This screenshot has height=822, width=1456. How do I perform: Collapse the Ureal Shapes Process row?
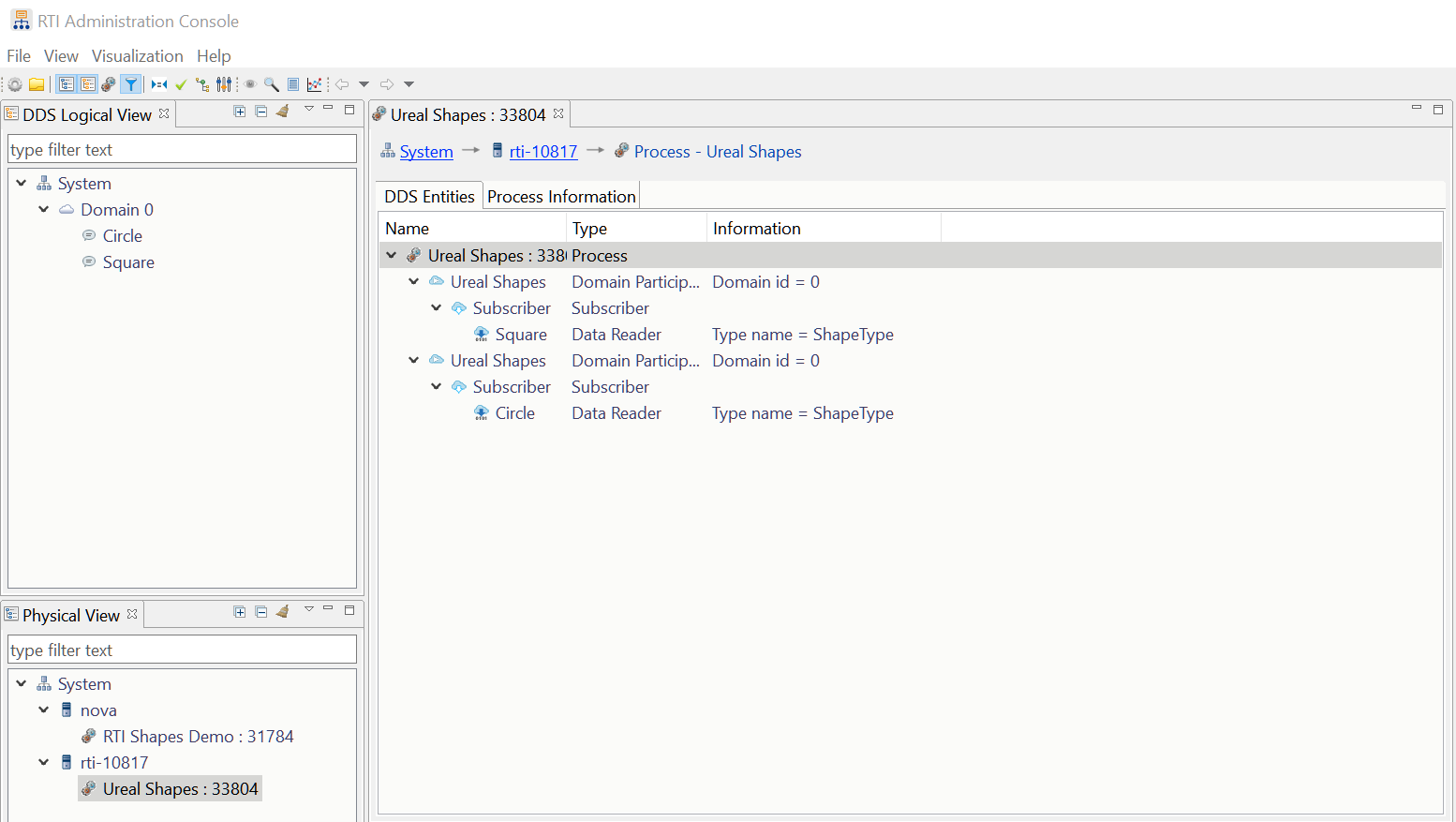tap(392, 256)
